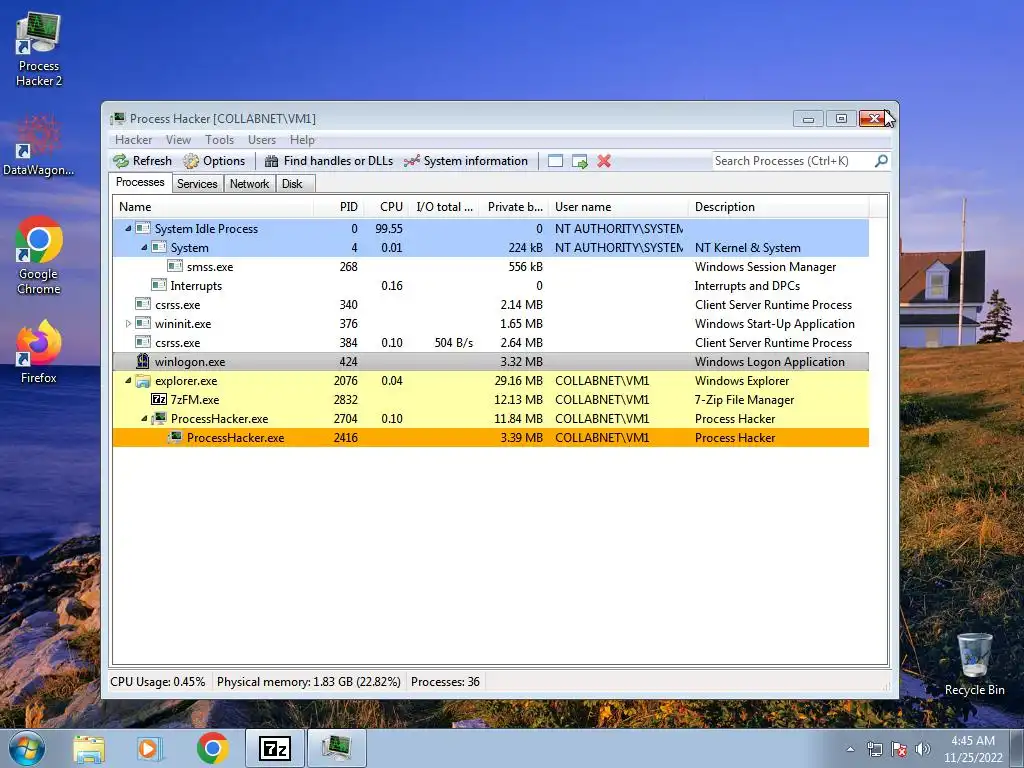Click the search magnifier icon
Viewport: 1024px width, 768px height.
pyautogui.click(x=881, y=161)
